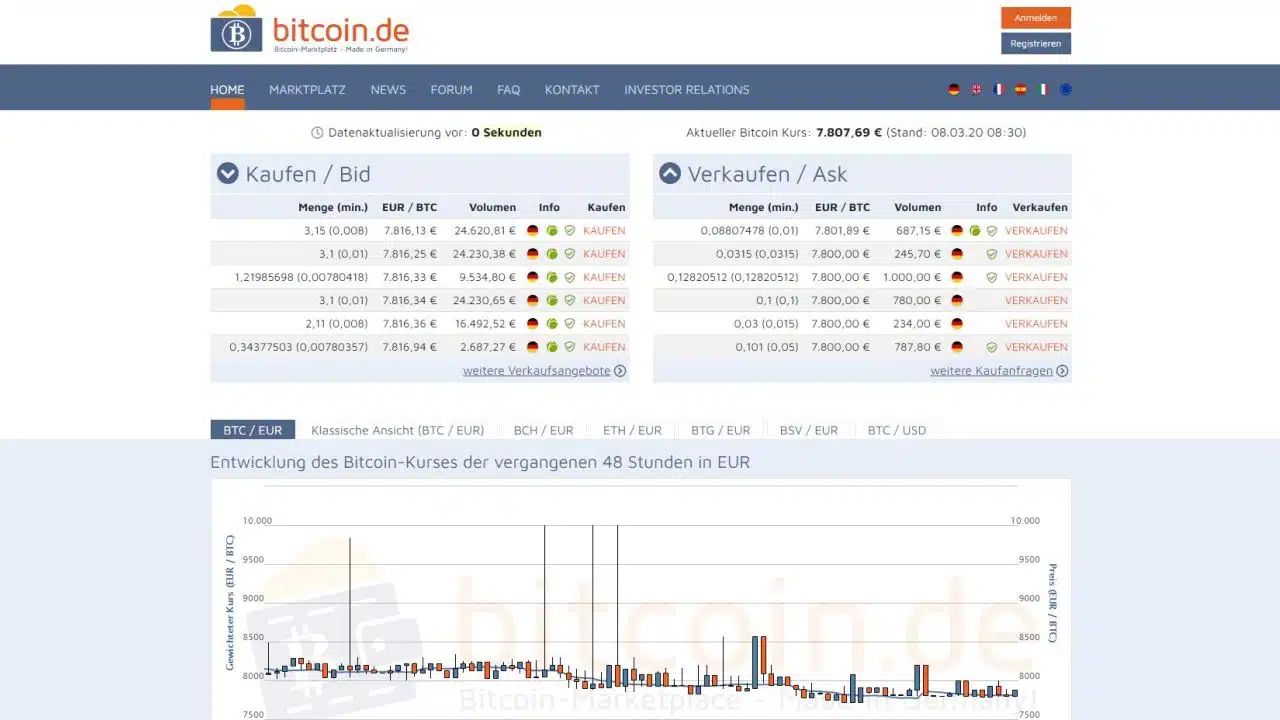Toggle the Verkaufen / Ask panel chevron

click(x=670, y=174)
